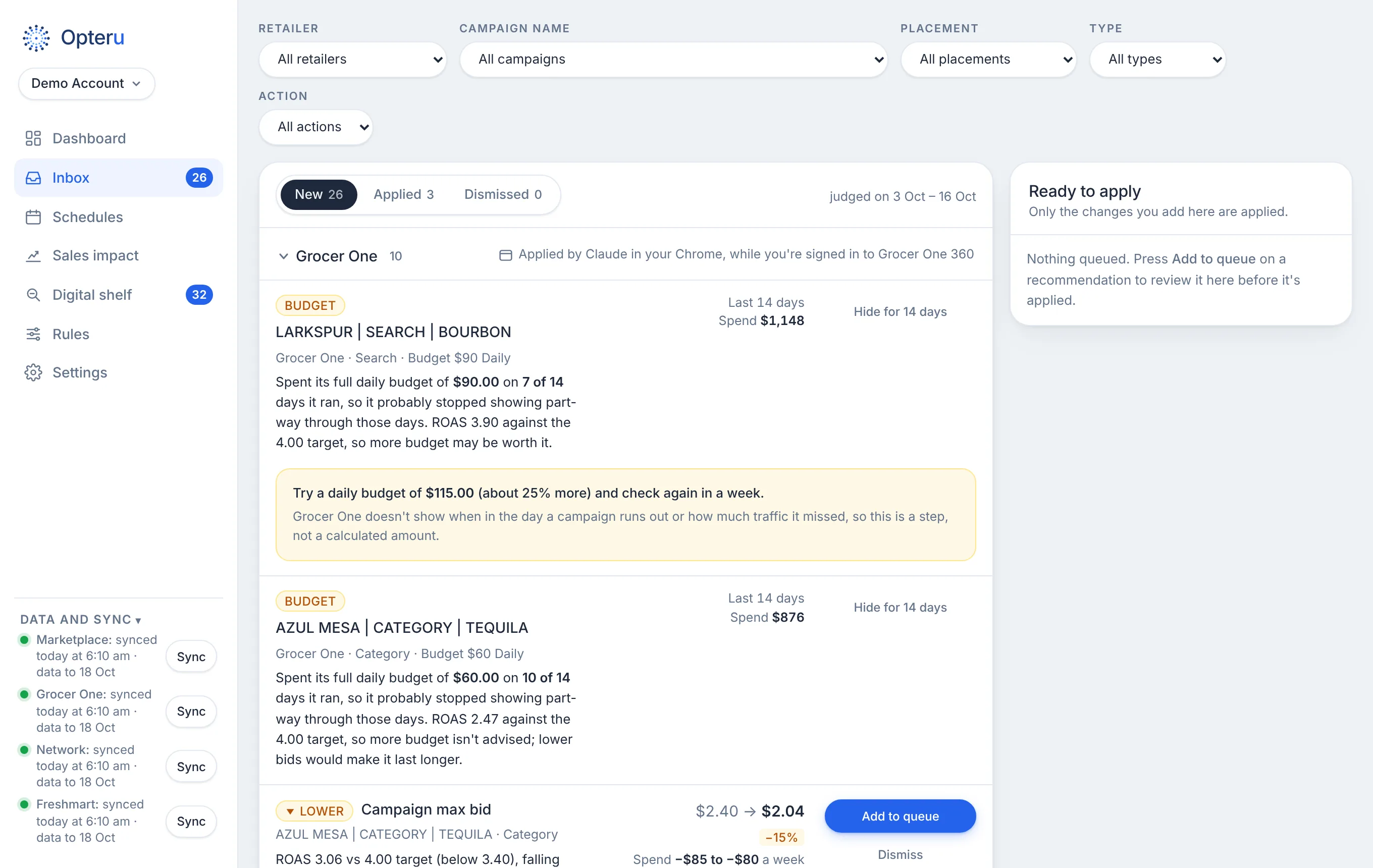Sync the Network data source

191,767
